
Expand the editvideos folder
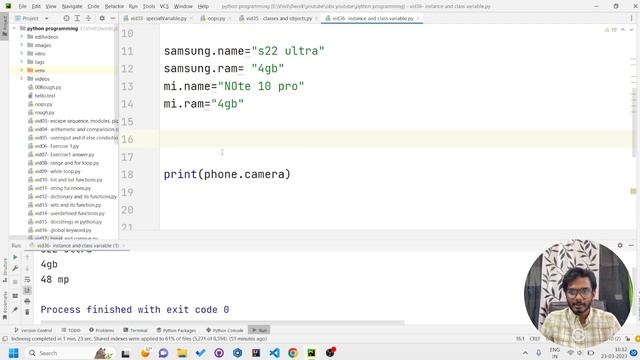22,37
